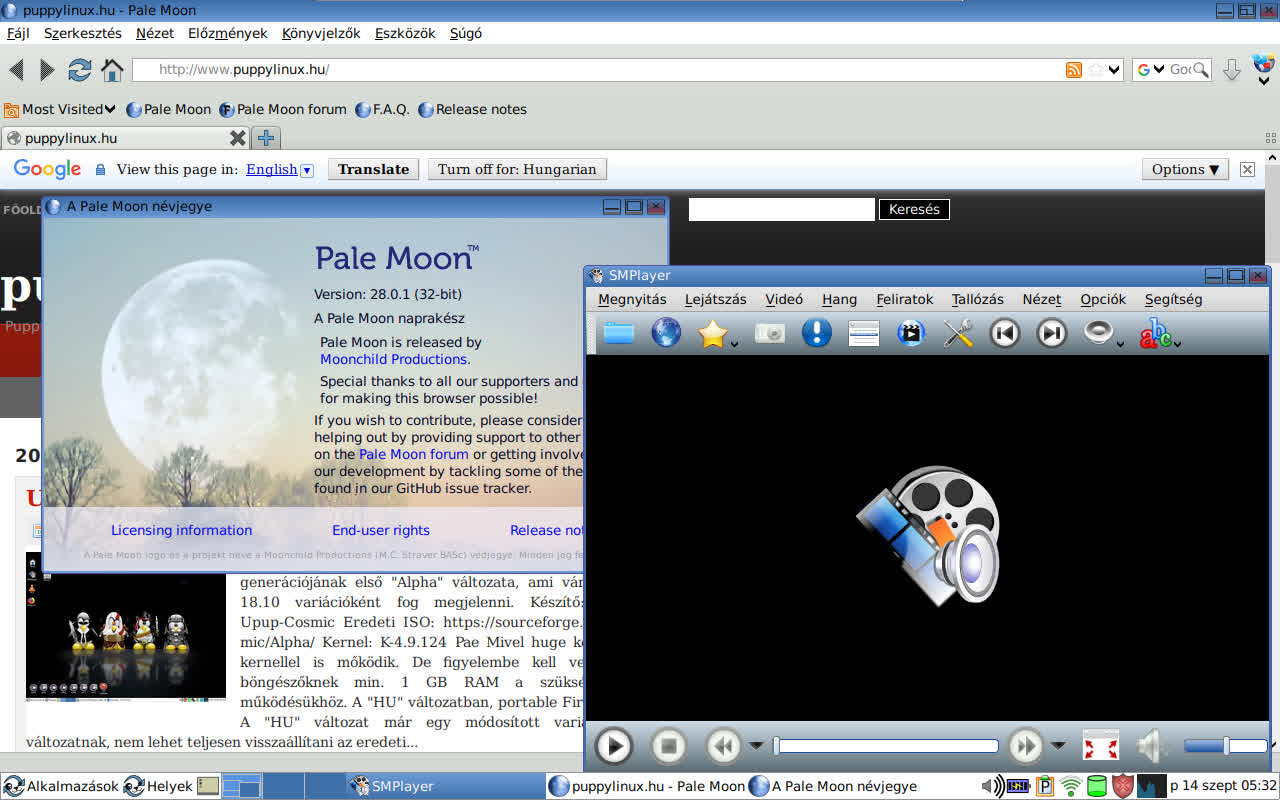Open the Hang menu in SMPlayer
1280x800 pixels.
click(840, 299)
